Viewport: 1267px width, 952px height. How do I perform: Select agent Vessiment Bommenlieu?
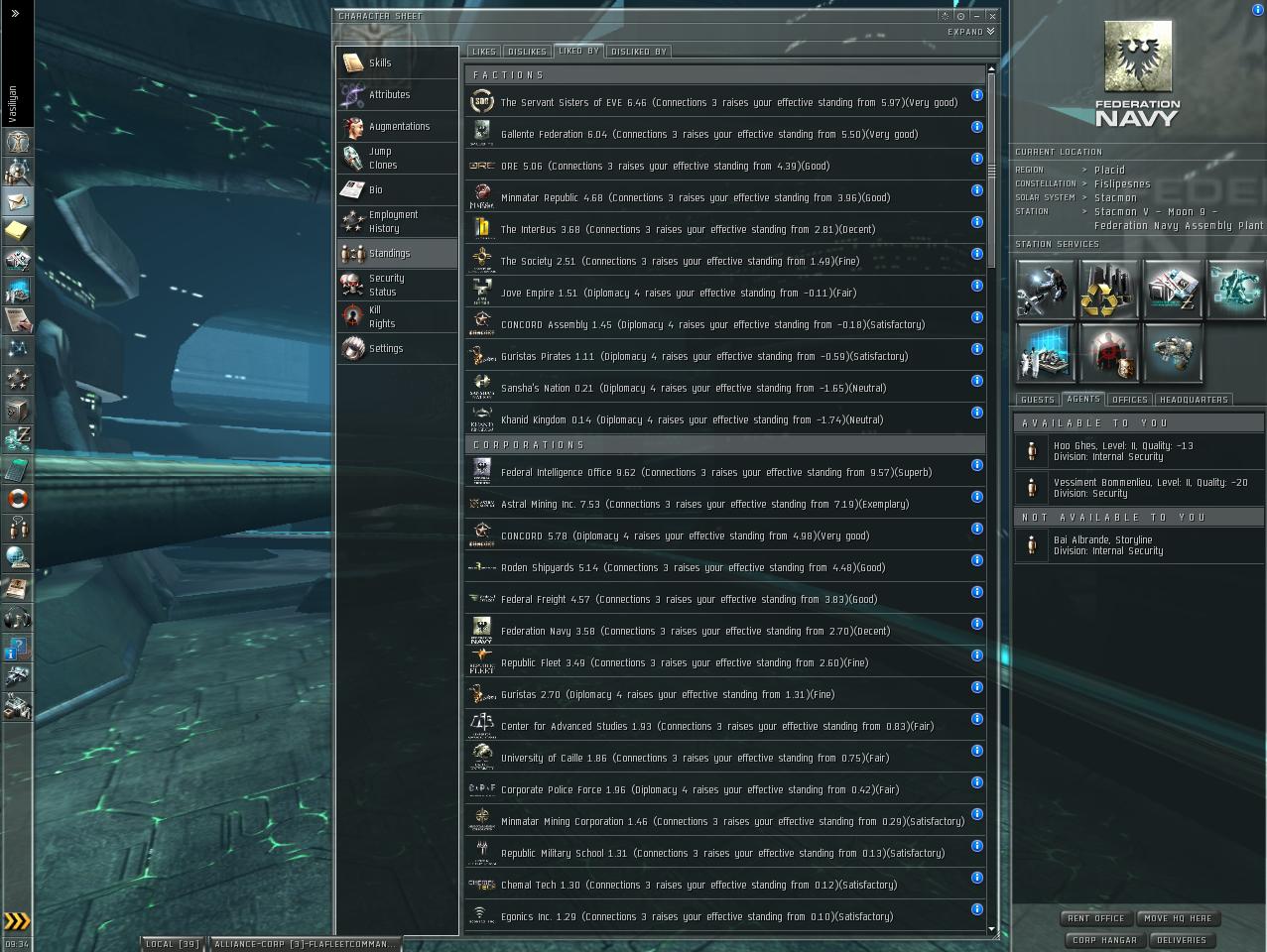pos(1139,487)
